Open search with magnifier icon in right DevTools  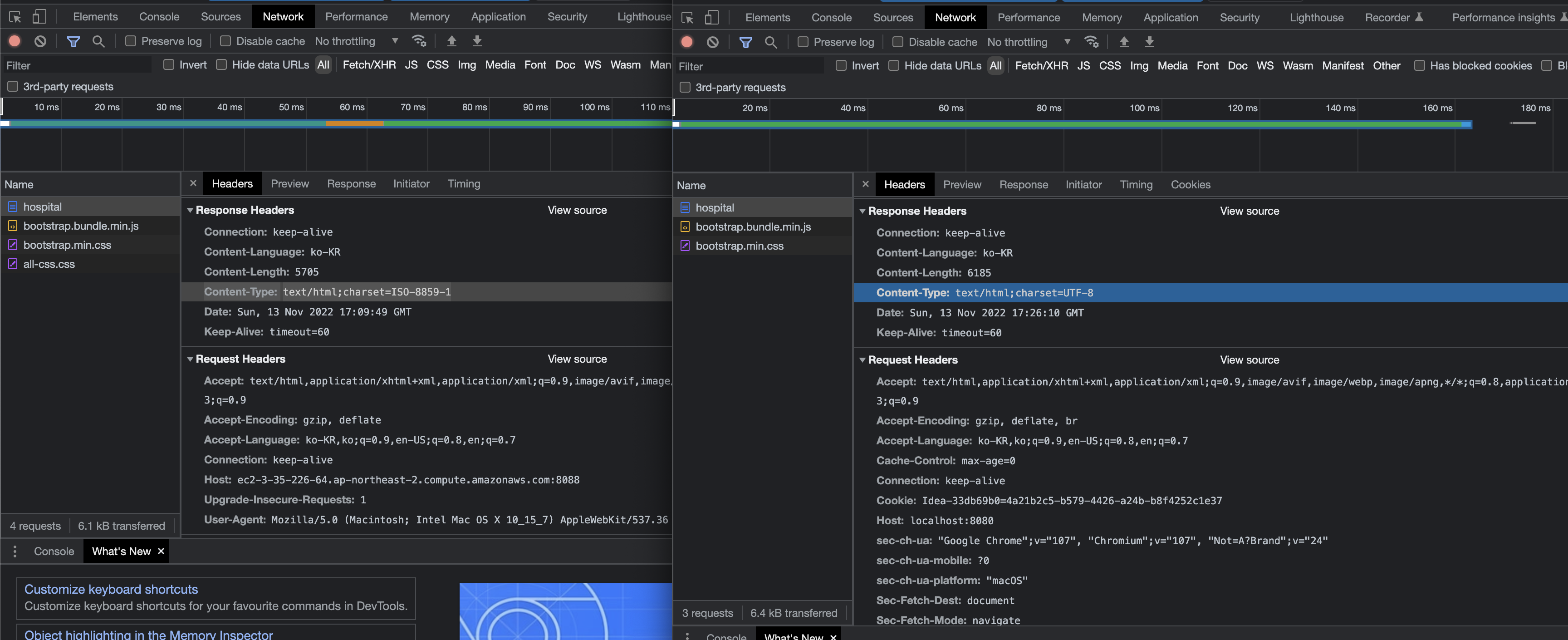pos(771,42)
